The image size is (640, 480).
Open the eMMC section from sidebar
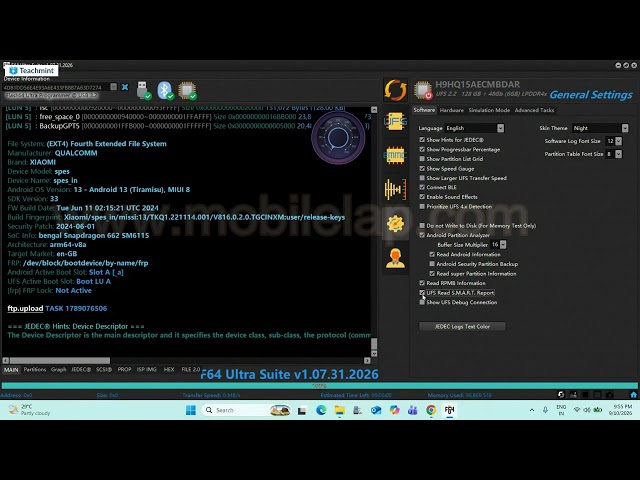pos(395,155)
